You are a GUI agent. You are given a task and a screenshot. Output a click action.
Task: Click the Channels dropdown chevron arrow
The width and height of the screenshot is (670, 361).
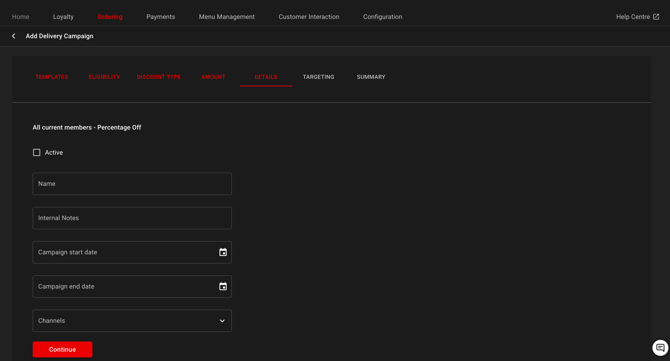point(222,321)
